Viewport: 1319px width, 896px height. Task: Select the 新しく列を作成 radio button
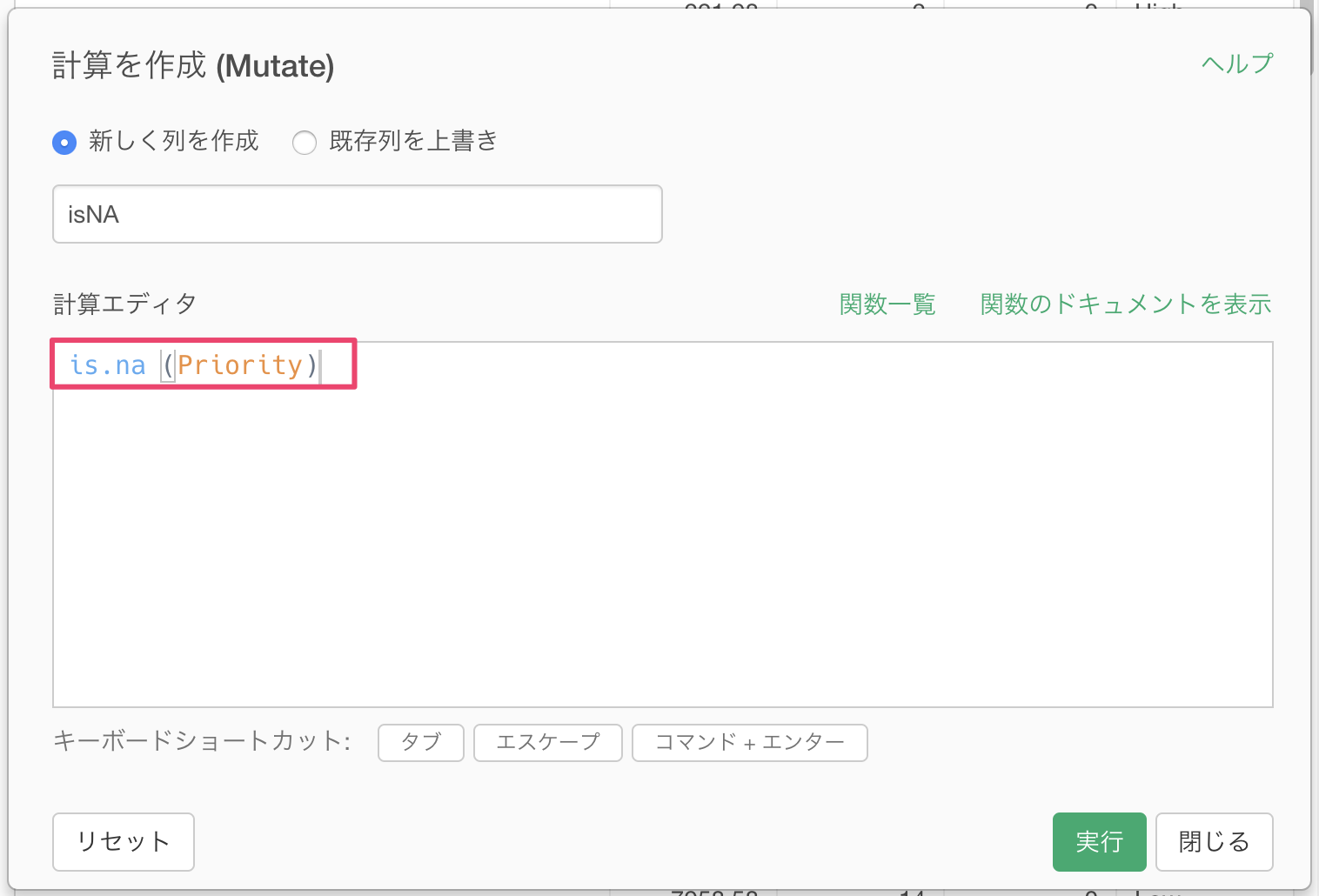pos(65,142)
